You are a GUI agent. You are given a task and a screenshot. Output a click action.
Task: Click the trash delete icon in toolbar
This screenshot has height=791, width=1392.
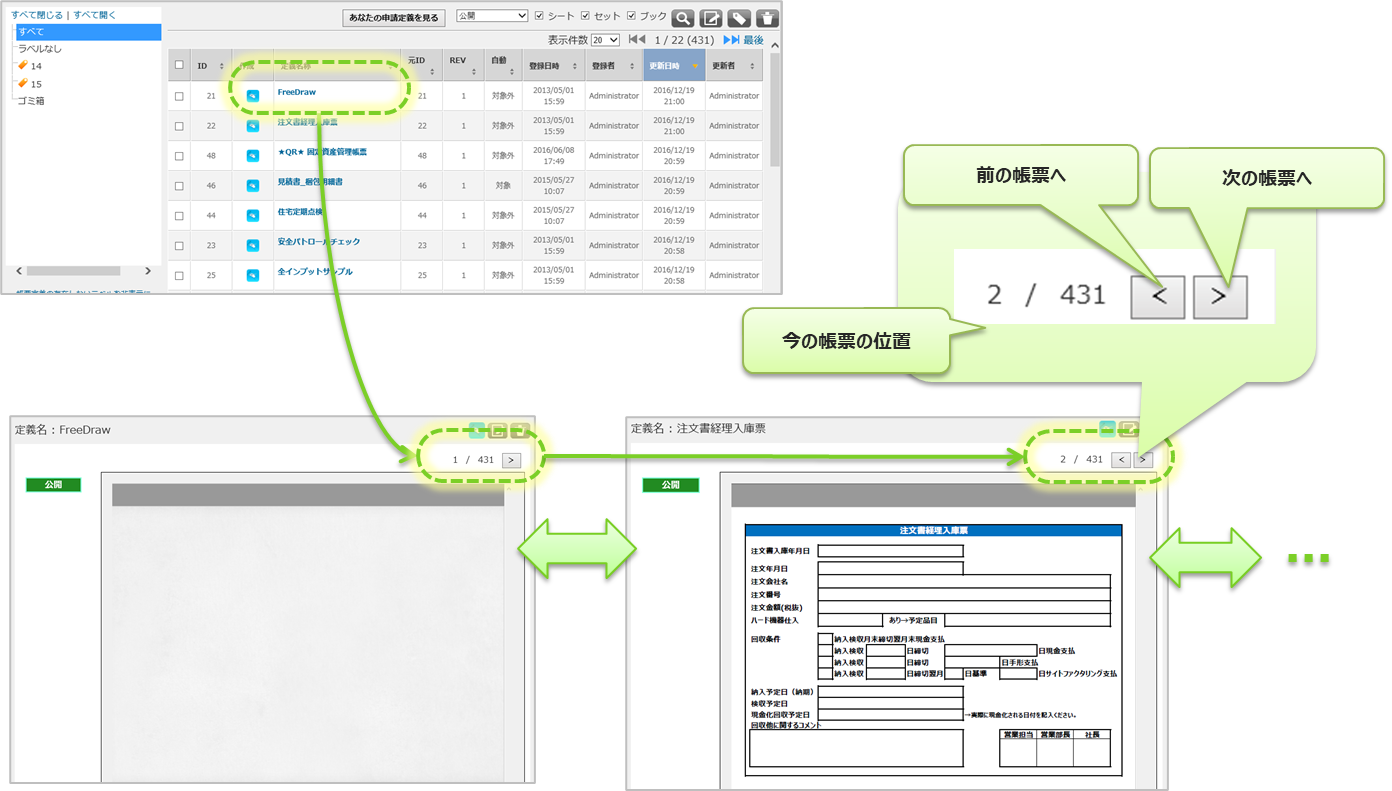point(767,18)
